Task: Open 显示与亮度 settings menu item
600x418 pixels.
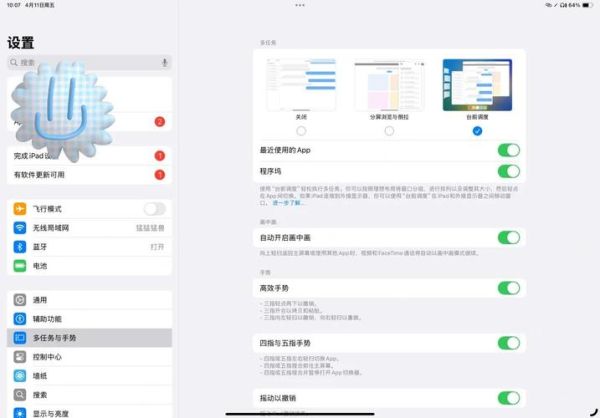Action: click(90, 413)
